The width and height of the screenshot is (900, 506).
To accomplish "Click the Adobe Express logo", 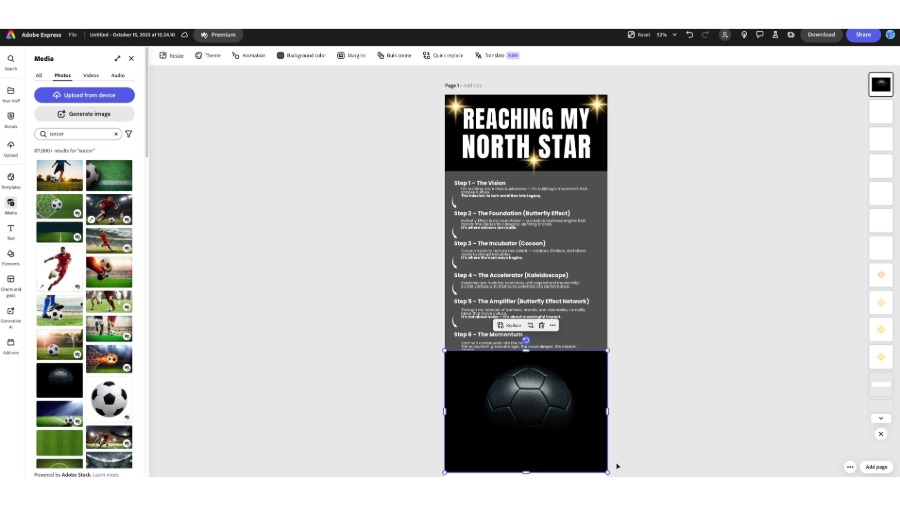I will [x=10, y=35].
